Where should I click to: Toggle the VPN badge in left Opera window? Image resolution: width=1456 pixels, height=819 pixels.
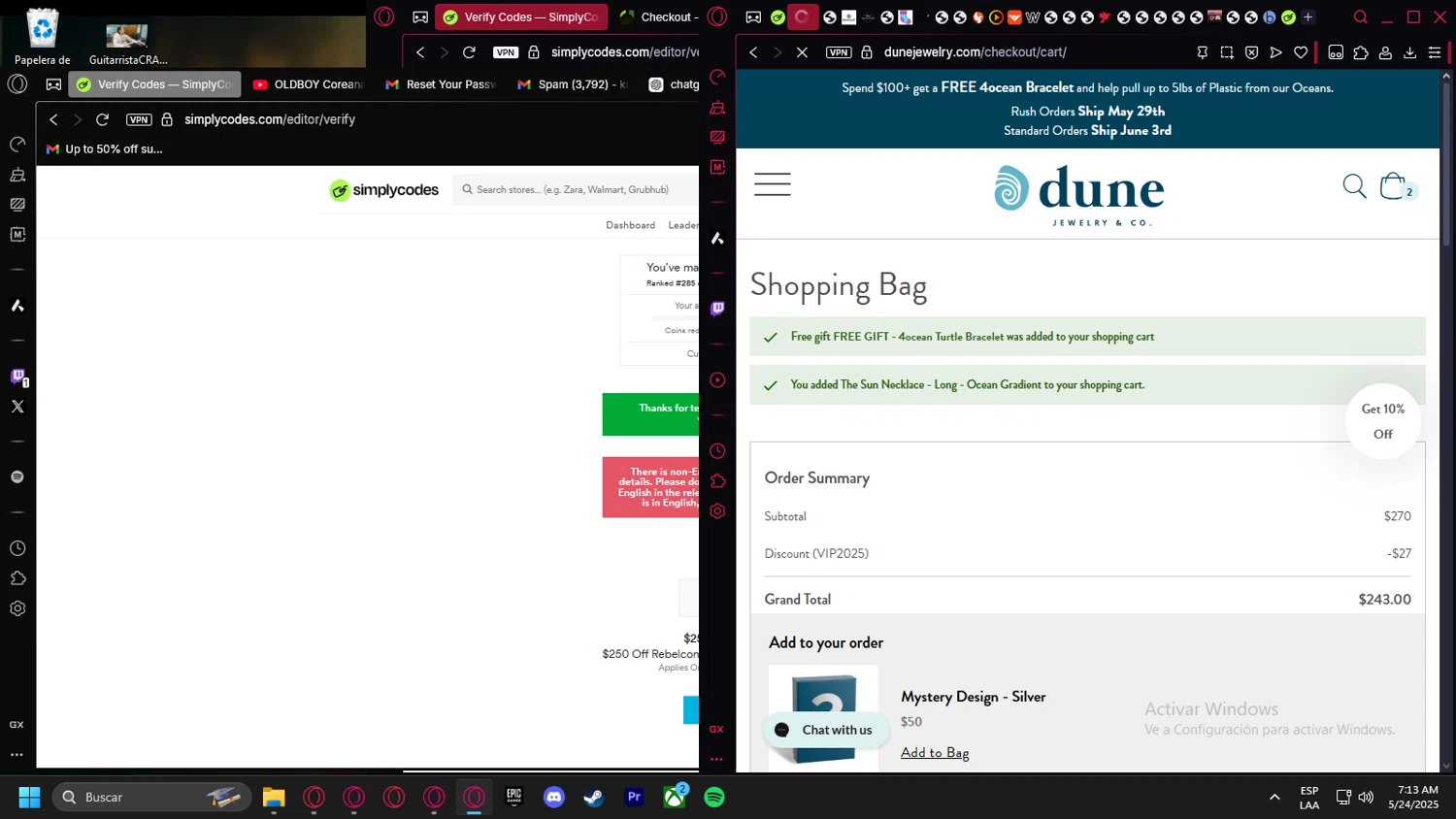[x=139, y=119]
